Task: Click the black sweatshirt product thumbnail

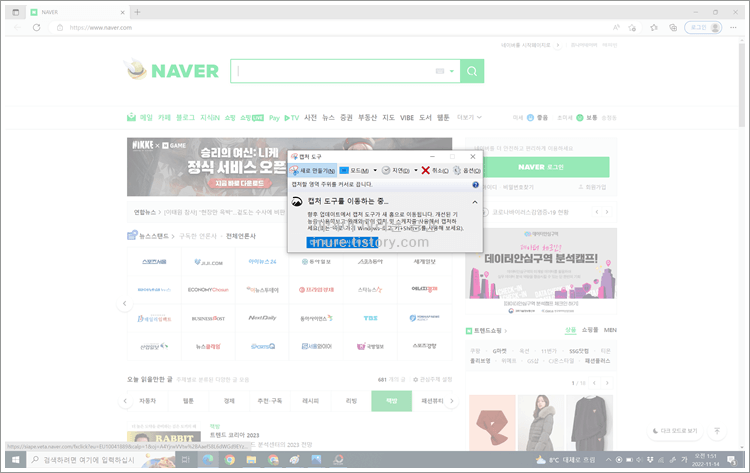Action: (589, 423)
